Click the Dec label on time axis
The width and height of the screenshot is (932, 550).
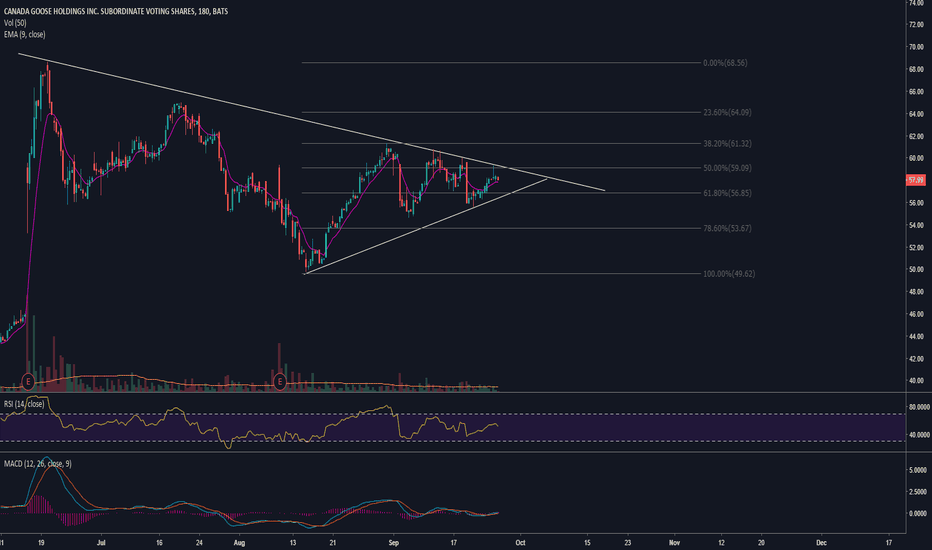[821, 543]
